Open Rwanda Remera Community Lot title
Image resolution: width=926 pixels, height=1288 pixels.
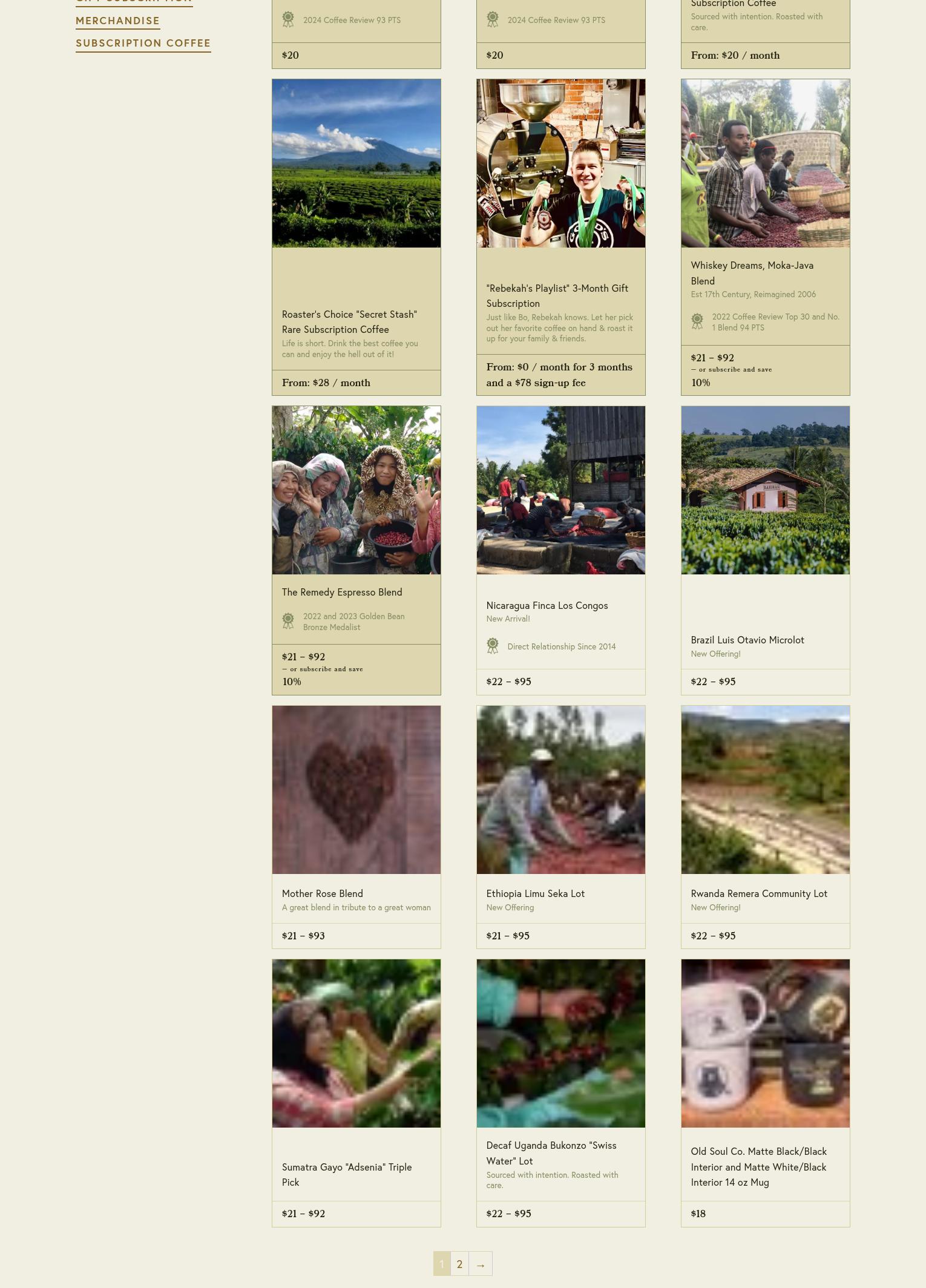[x=759, y=893]
